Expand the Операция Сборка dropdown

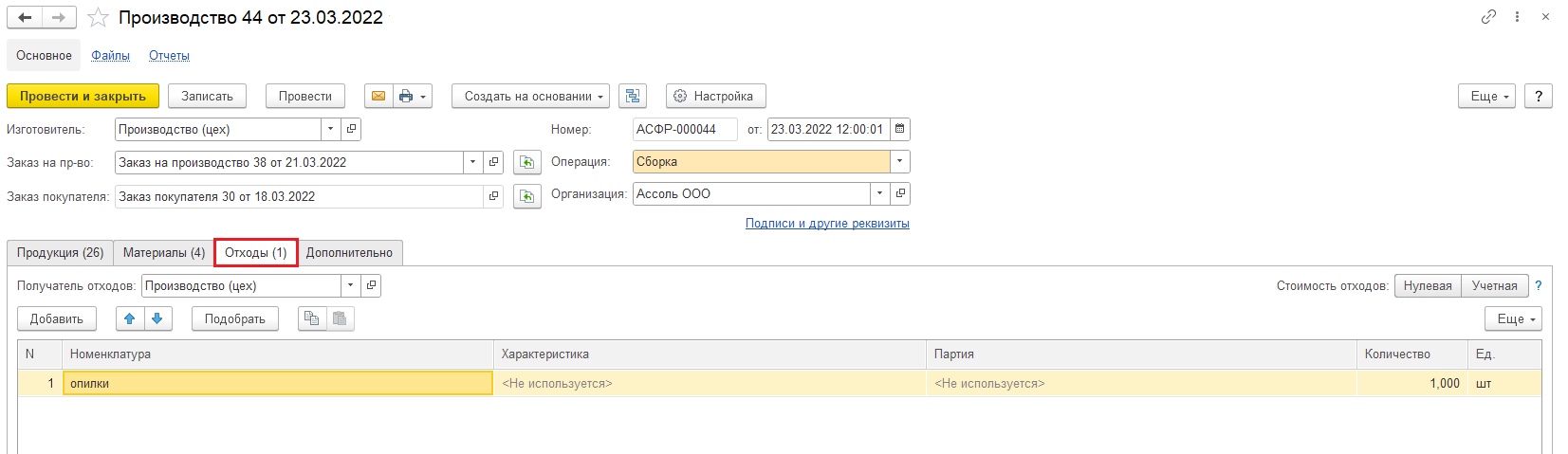click(899, 161)
